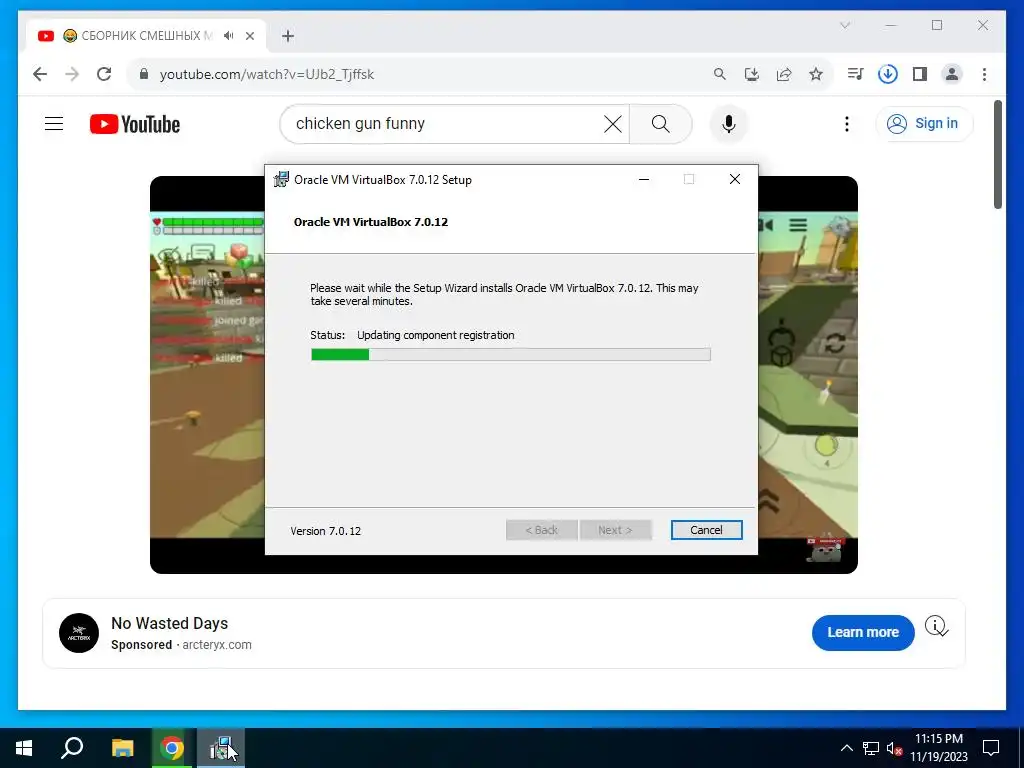Select the СБОРНИК СМЕШНЫХ YouTube tab

click(x=146, y=36)
